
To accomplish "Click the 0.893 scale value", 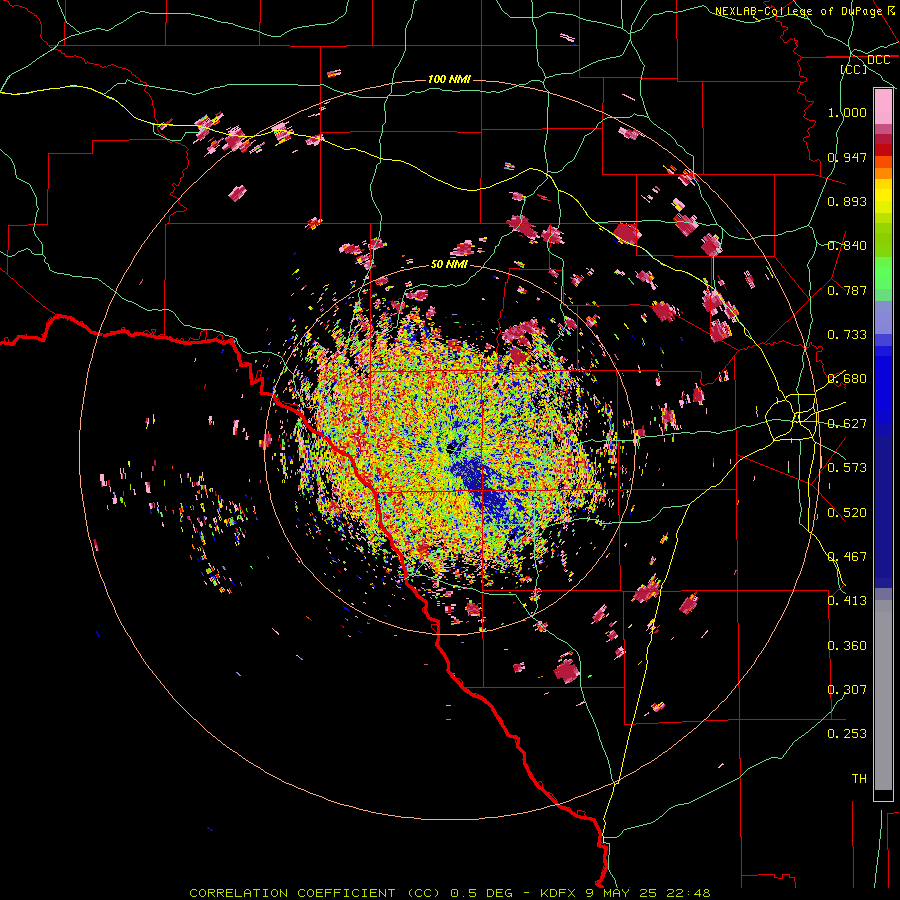I will click(847, 201).
